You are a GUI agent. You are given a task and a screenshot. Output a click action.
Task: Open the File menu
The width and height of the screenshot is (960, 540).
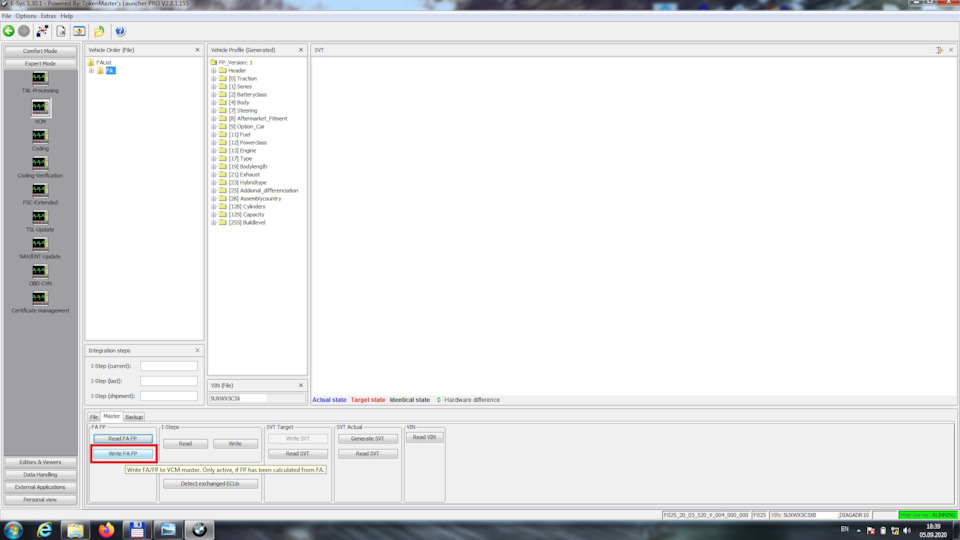coord(6,16)
